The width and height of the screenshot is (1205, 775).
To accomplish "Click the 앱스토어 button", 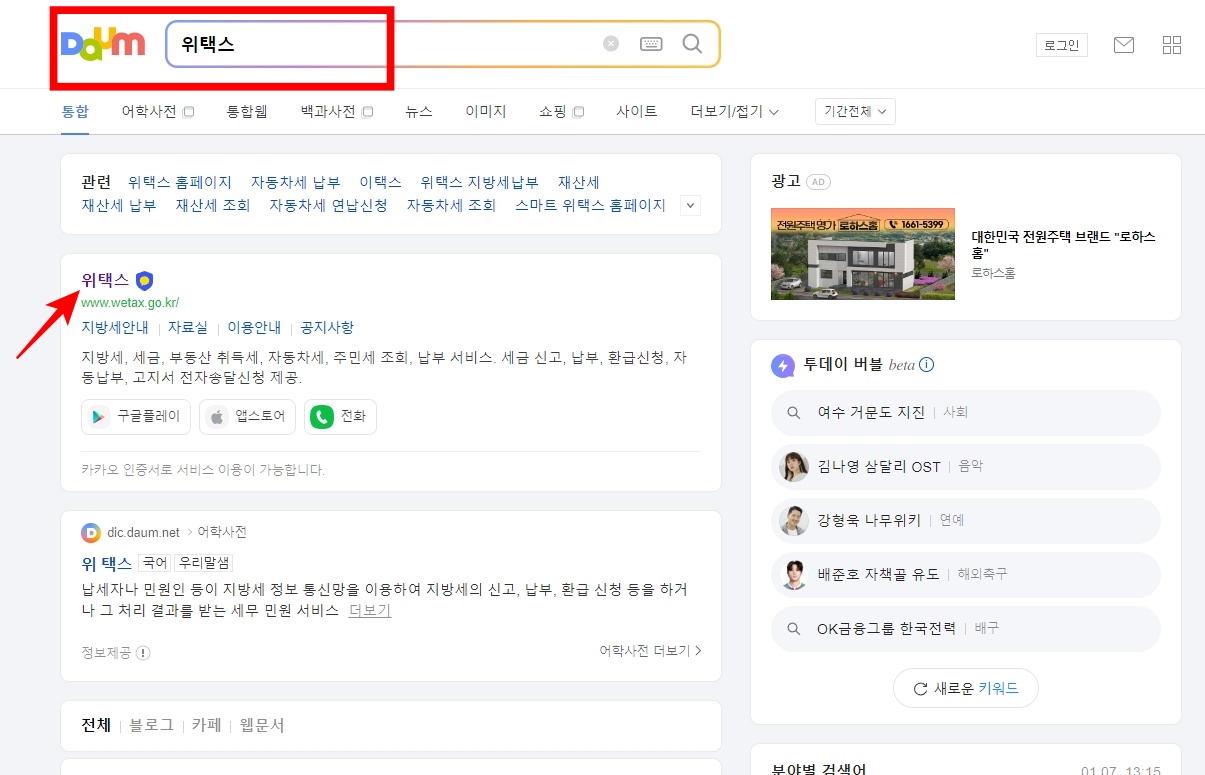I will tap(248, 417).
